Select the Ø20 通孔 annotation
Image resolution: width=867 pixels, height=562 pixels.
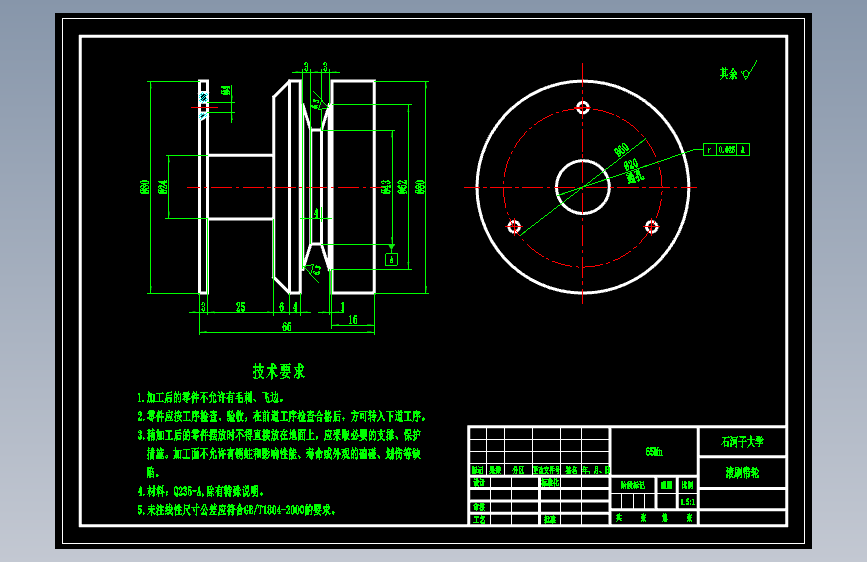(x=634, y=170)
